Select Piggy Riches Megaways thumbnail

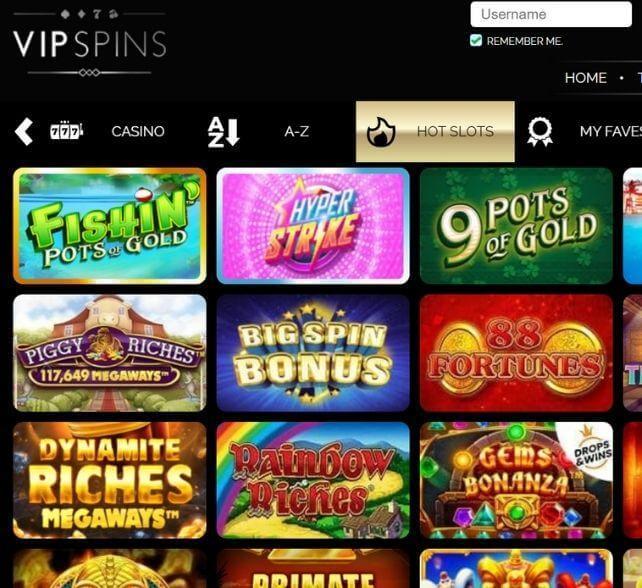point(110,353)
